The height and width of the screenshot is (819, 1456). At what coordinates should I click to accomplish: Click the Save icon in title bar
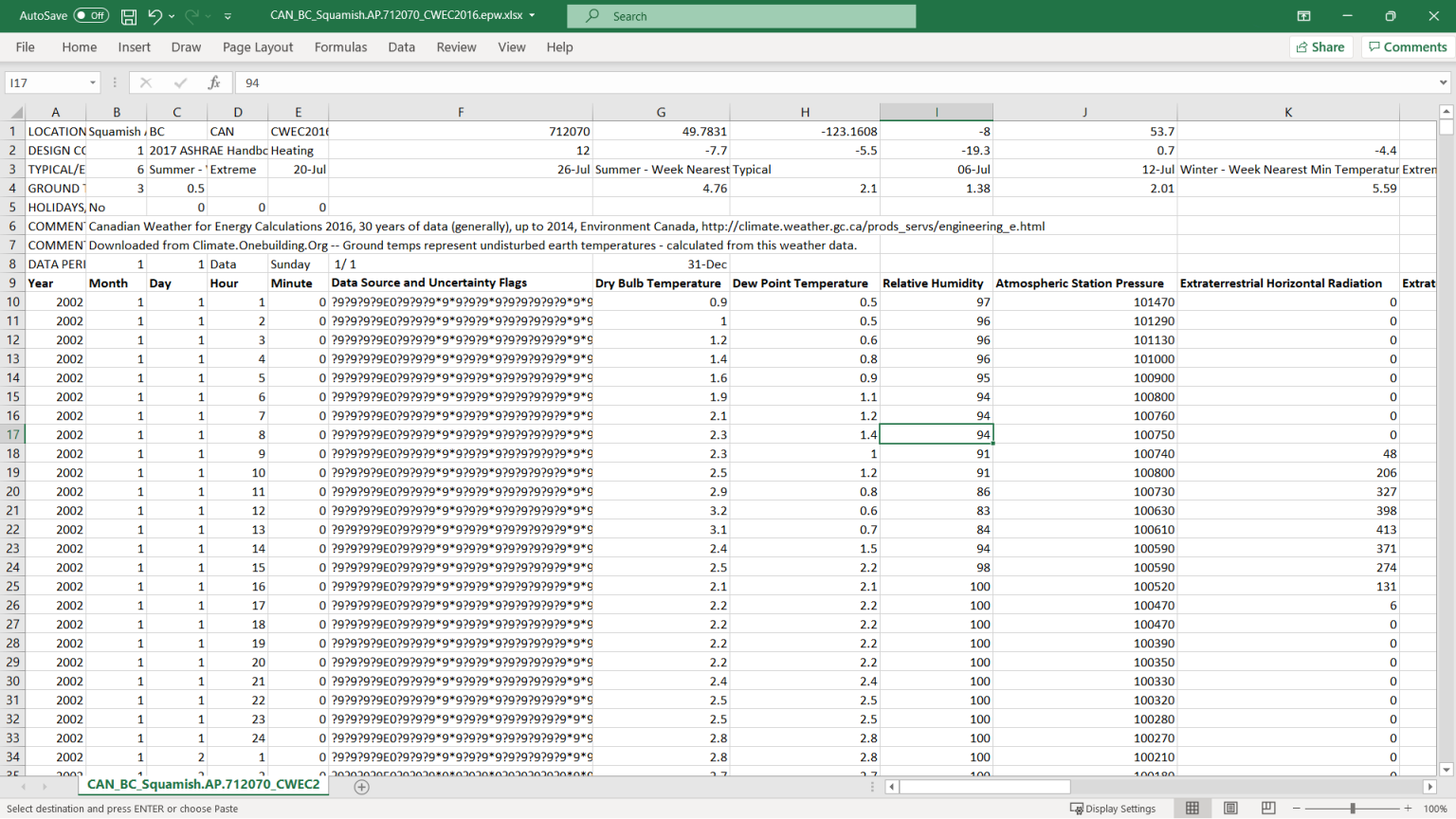(129, 16)
